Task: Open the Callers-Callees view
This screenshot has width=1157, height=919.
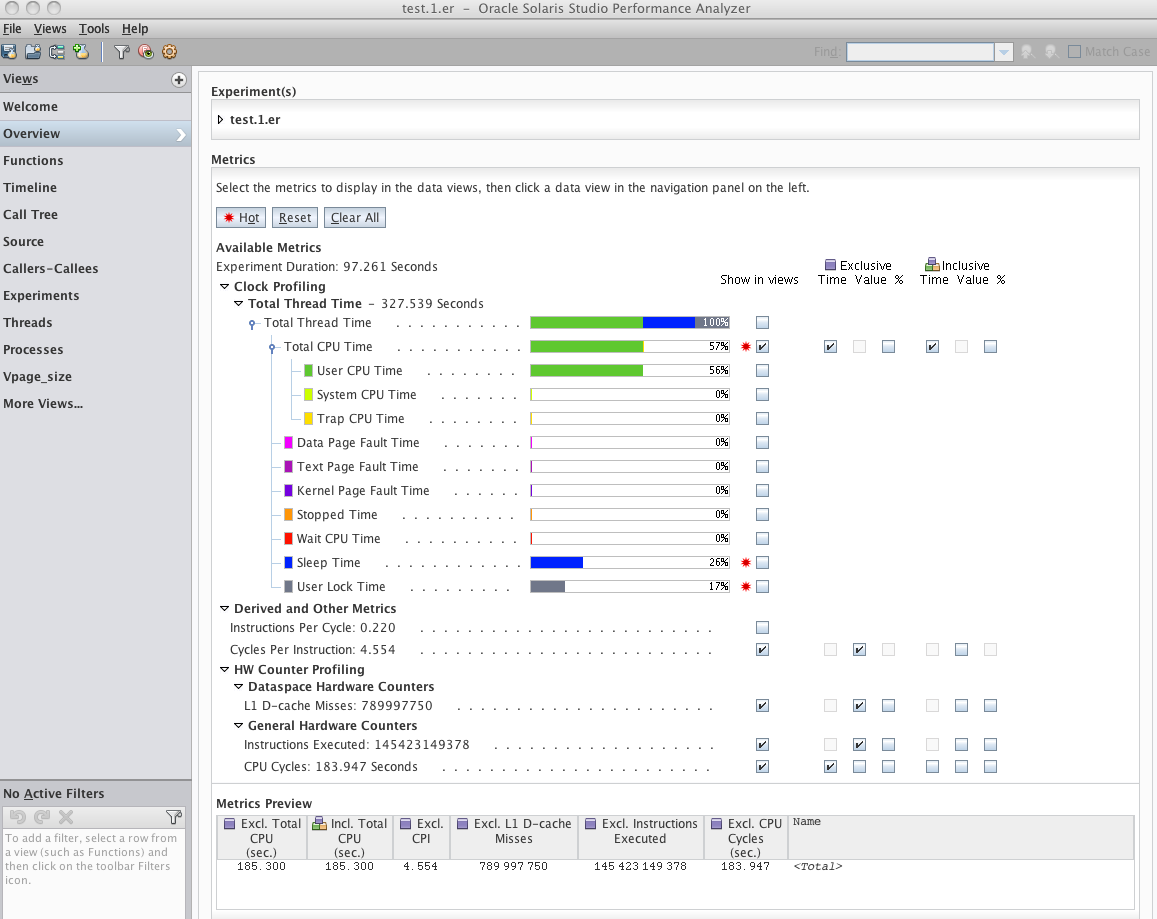Action: coord(95,269)
